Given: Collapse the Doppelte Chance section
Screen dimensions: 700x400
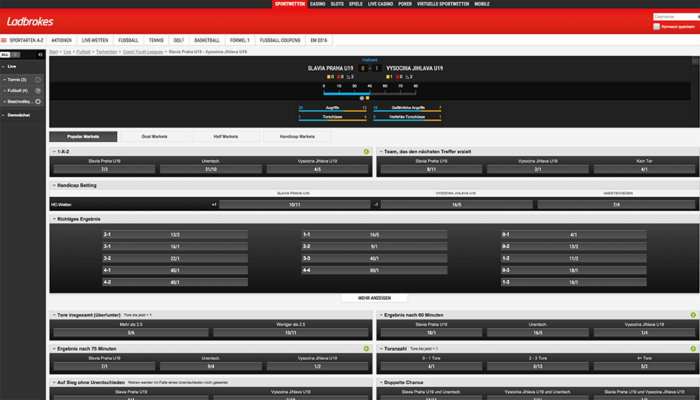Looking at the screenshot, I should 381,383.
